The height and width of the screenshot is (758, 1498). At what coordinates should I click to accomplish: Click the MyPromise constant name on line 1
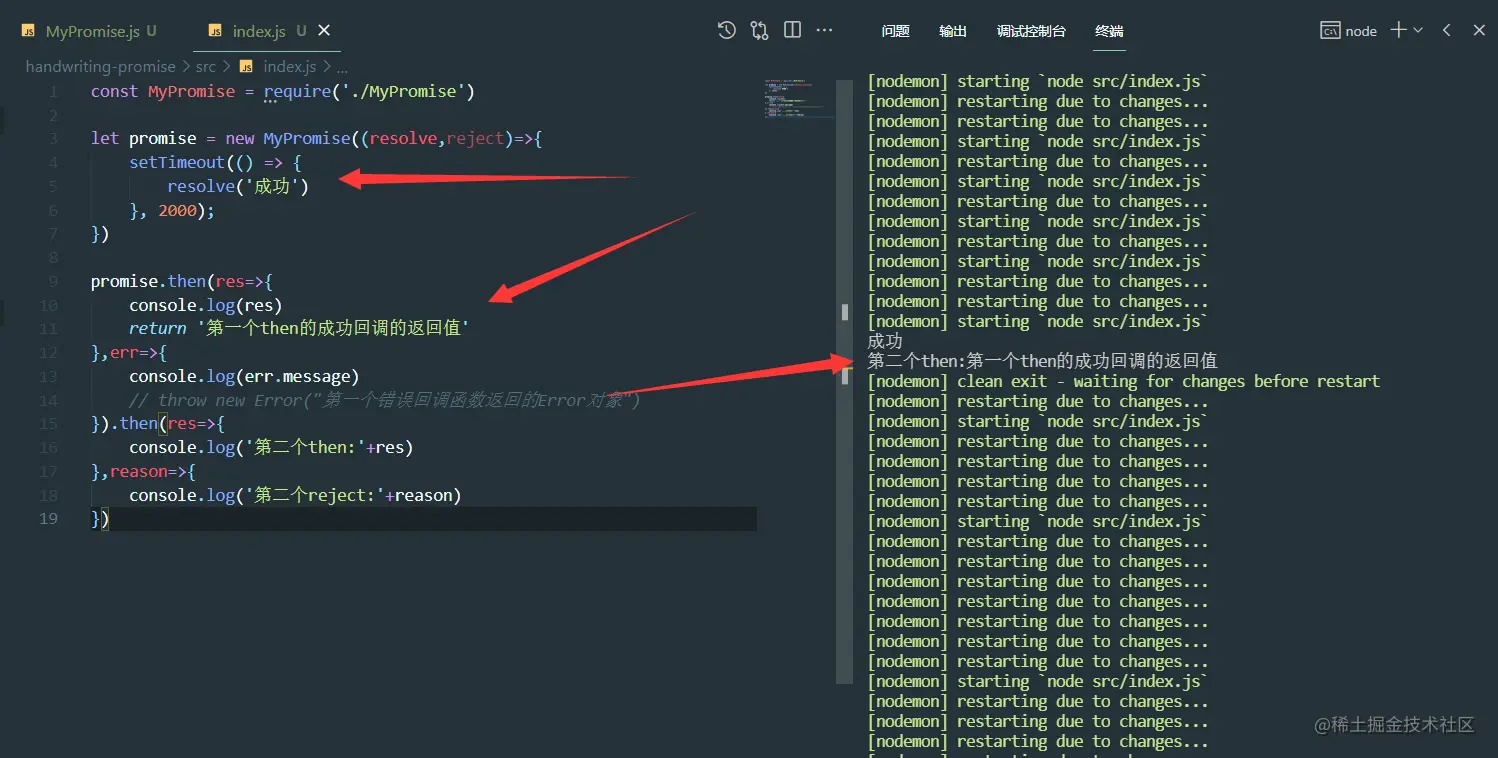click(x=192, y=91)
